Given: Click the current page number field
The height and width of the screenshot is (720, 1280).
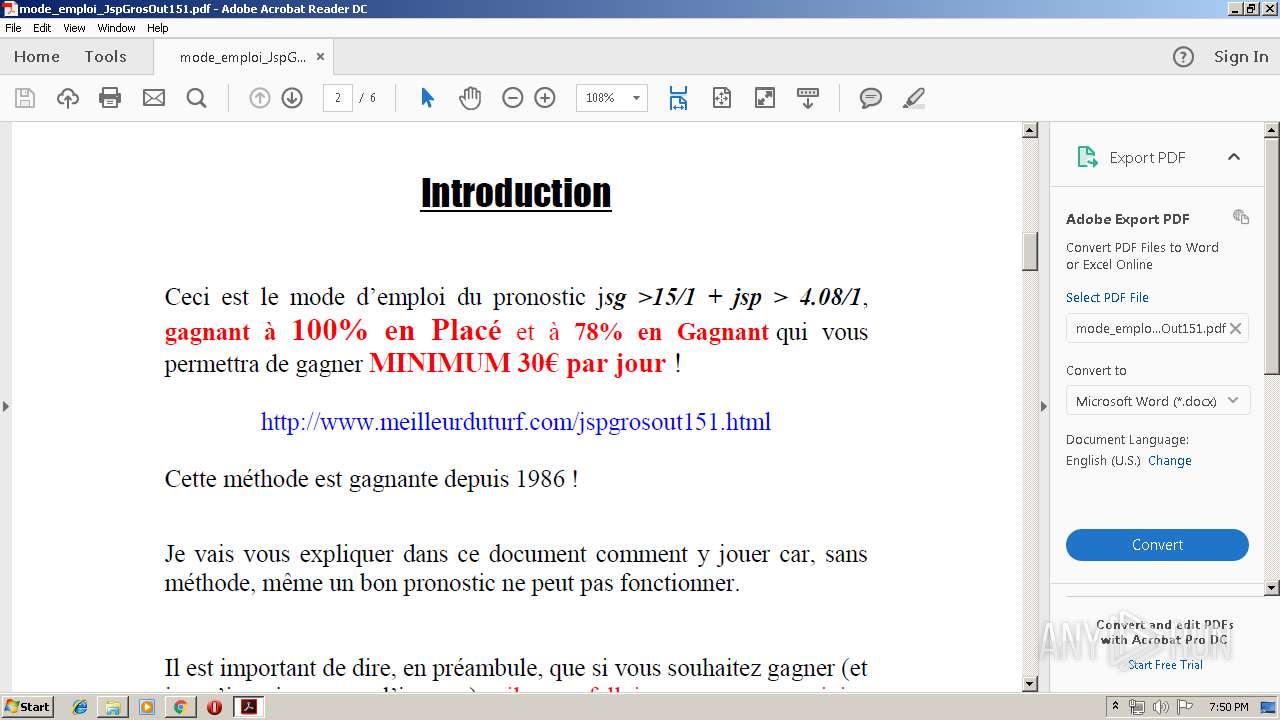Looking at the screenshot, I should click(337, 98).
